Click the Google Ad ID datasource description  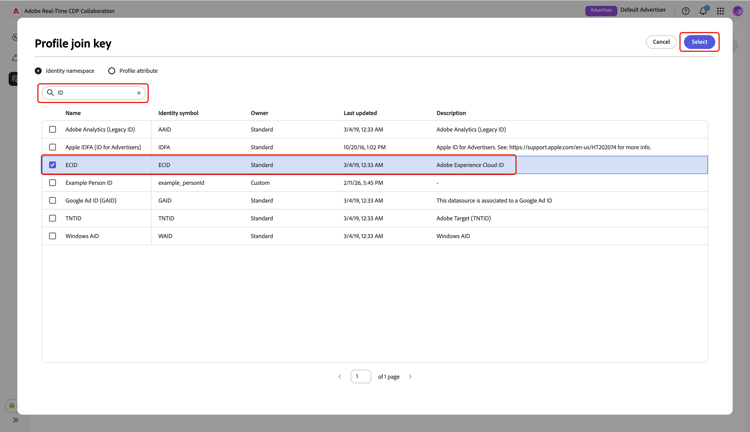click(x=494, y=200)
